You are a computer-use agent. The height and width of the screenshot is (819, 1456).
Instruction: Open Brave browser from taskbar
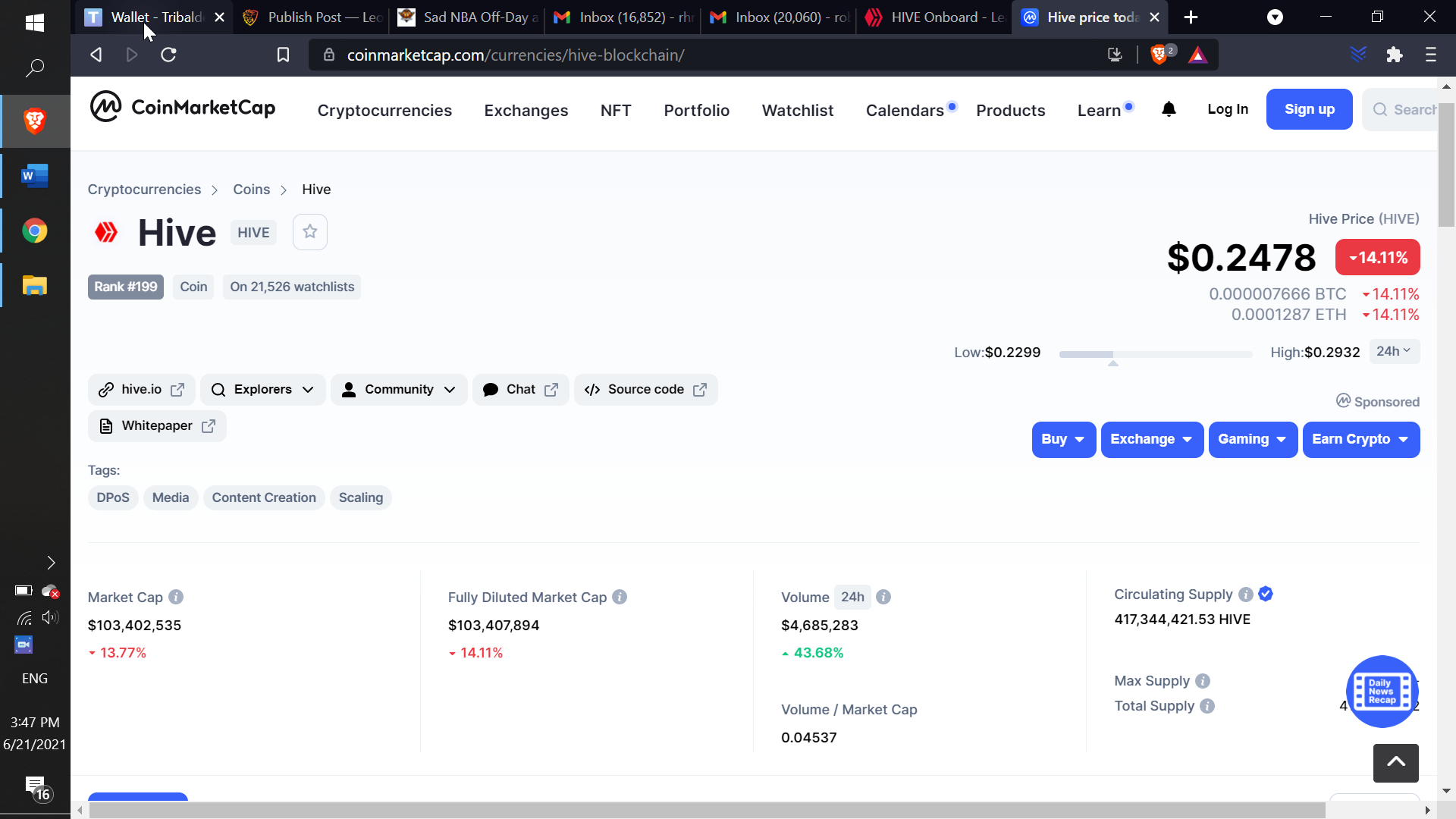coord(35,121)
